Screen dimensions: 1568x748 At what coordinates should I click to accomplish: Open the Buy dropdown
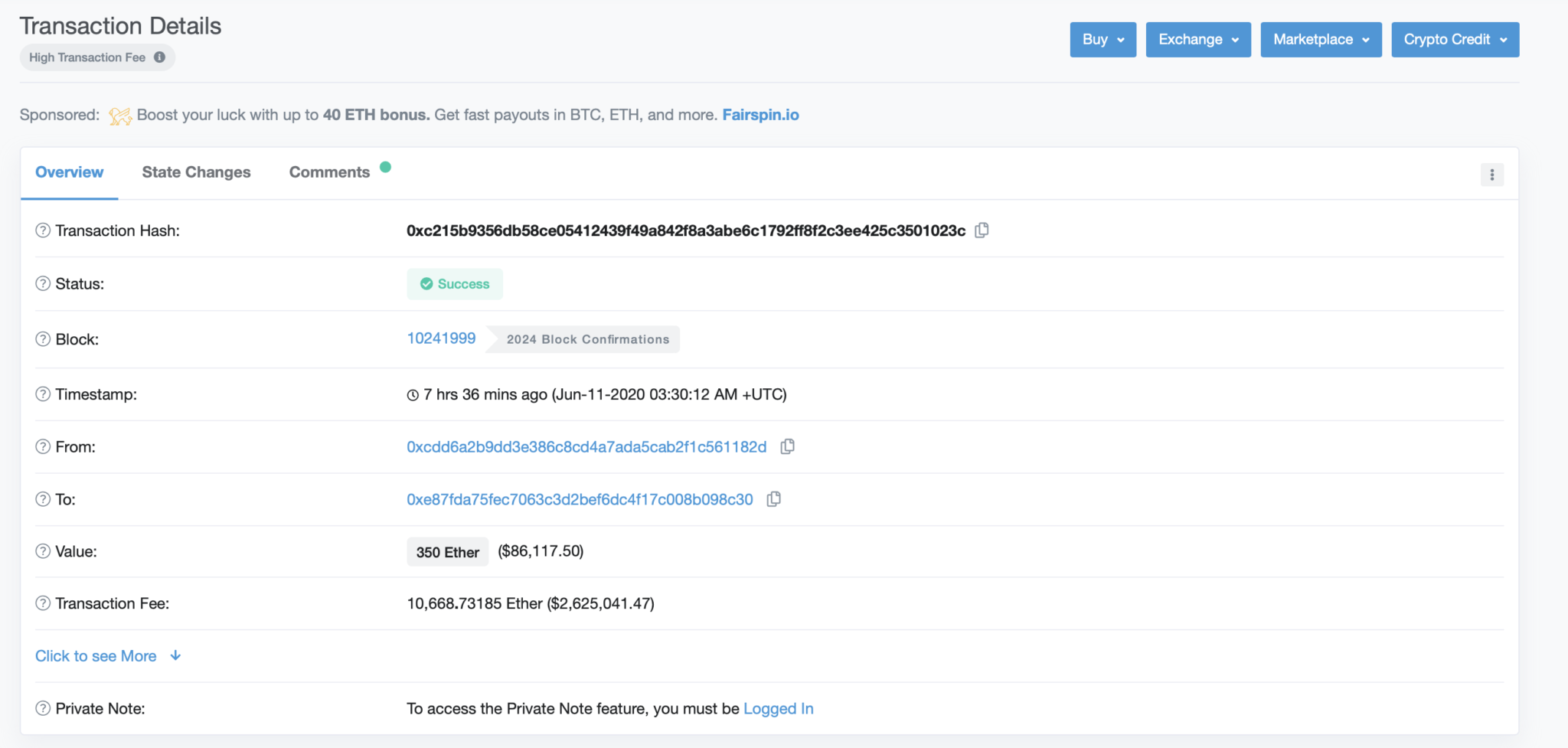[1102, 40]
